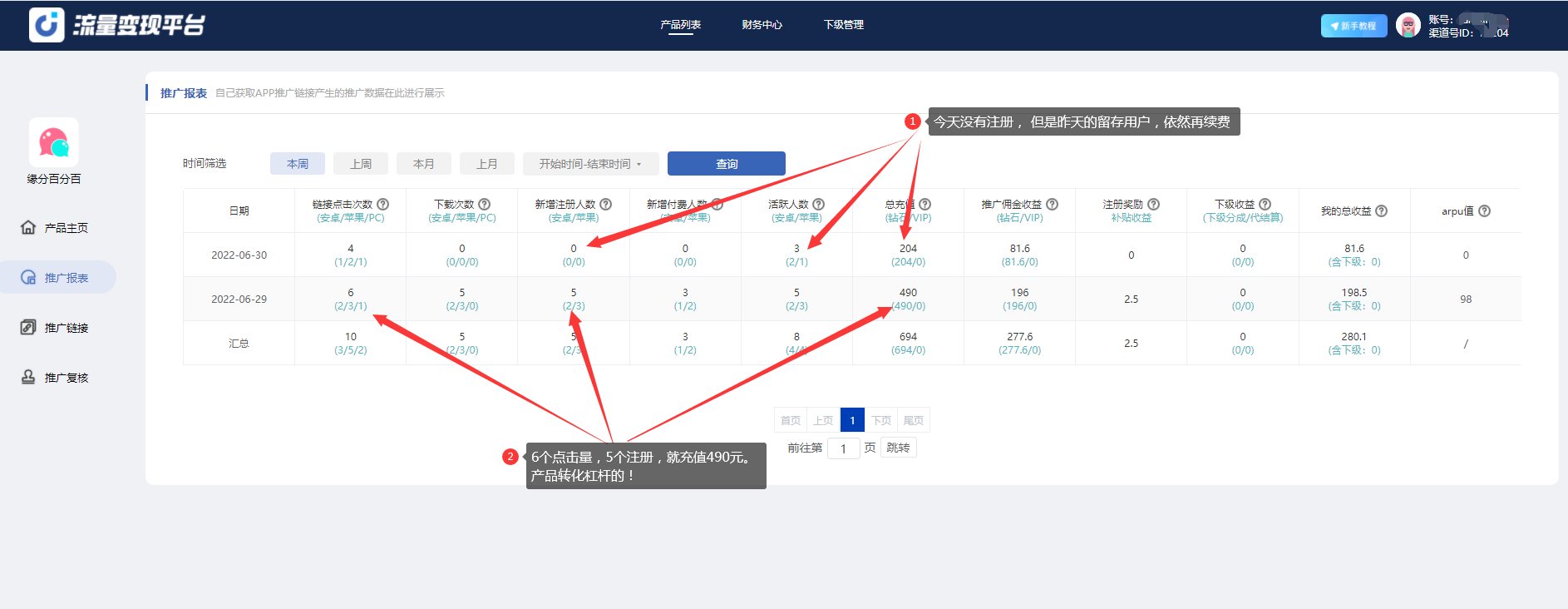The width and height of the screenshot is (1568, 609).
Task: Click the 跳转 jump button
Action: pyautogui.click(x=898, y=448)
